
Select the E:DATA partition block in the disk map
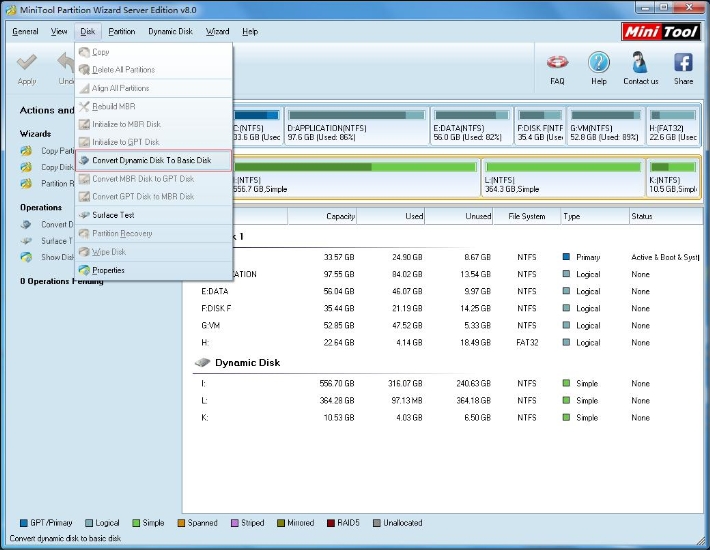pyautogui.click(x=471, y=126)
